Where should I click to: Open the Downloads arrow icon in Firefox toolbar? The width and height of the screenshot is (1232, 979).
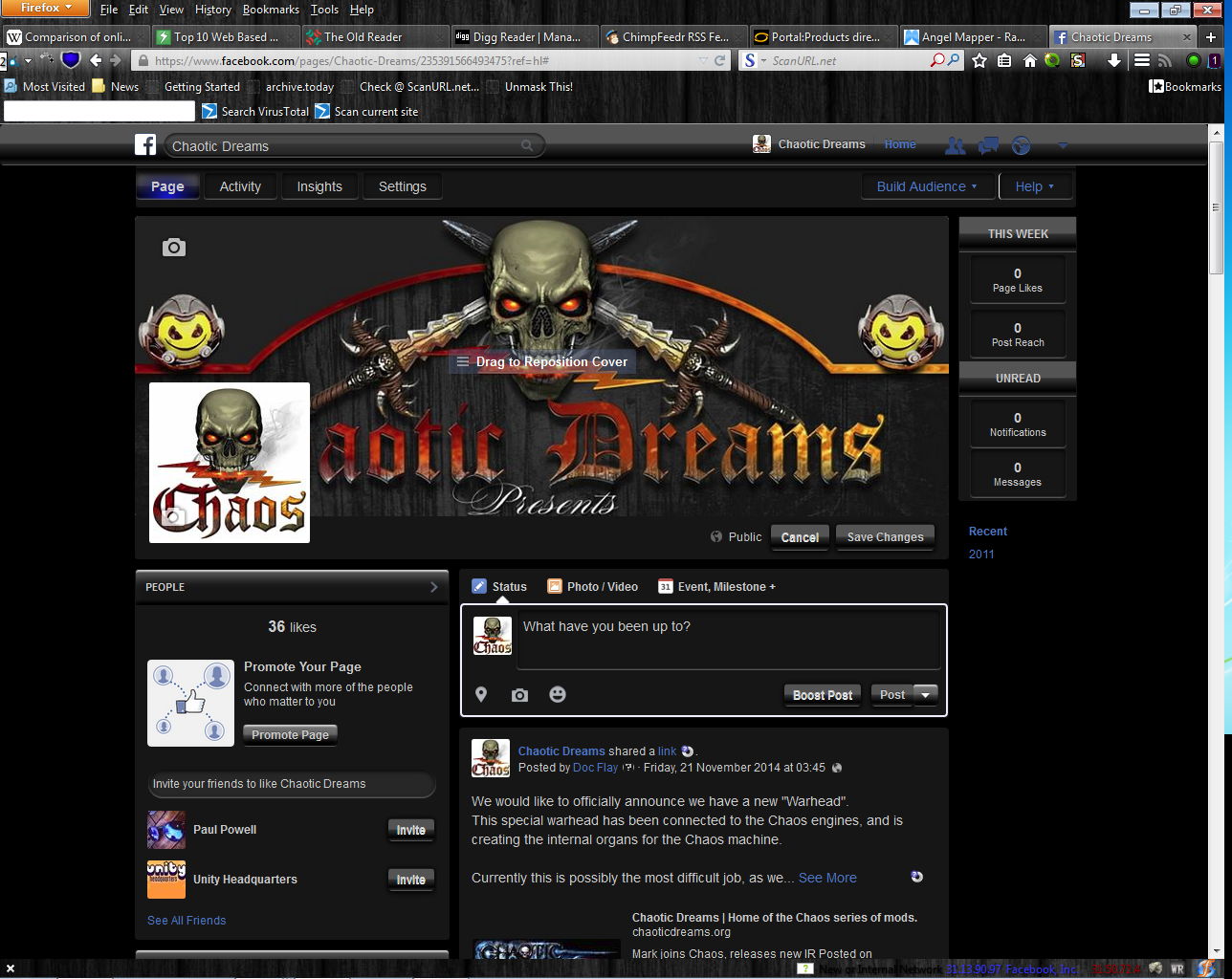(x=1114, y=60)
